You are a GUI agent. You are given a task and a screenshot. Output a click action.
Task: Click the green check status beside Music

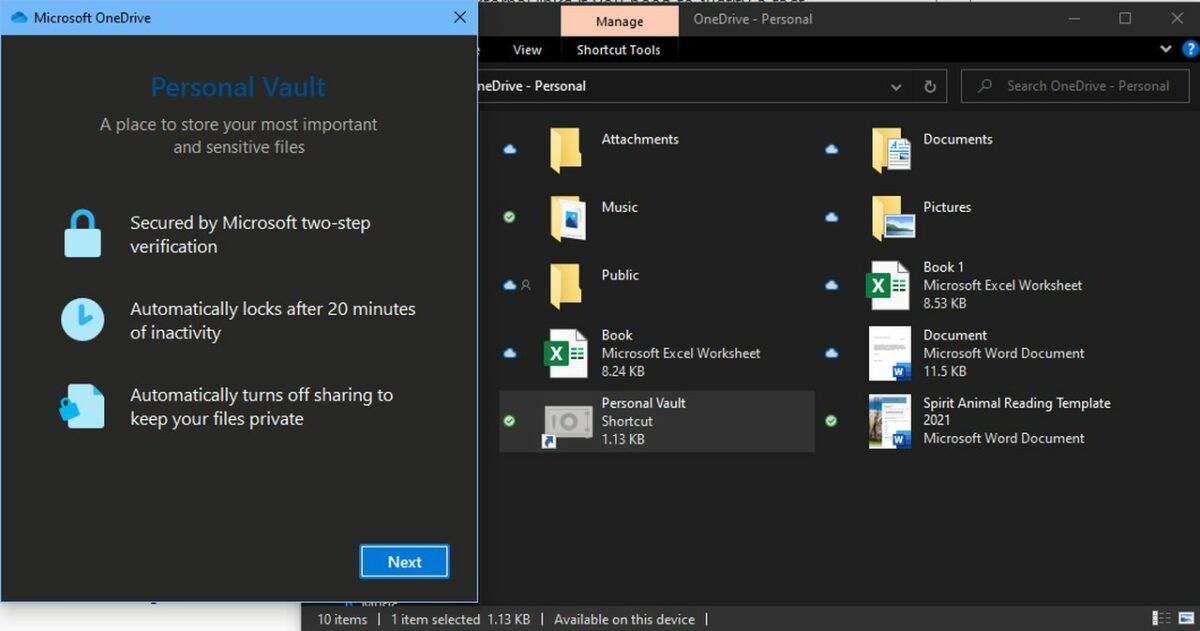click(510, 217)
